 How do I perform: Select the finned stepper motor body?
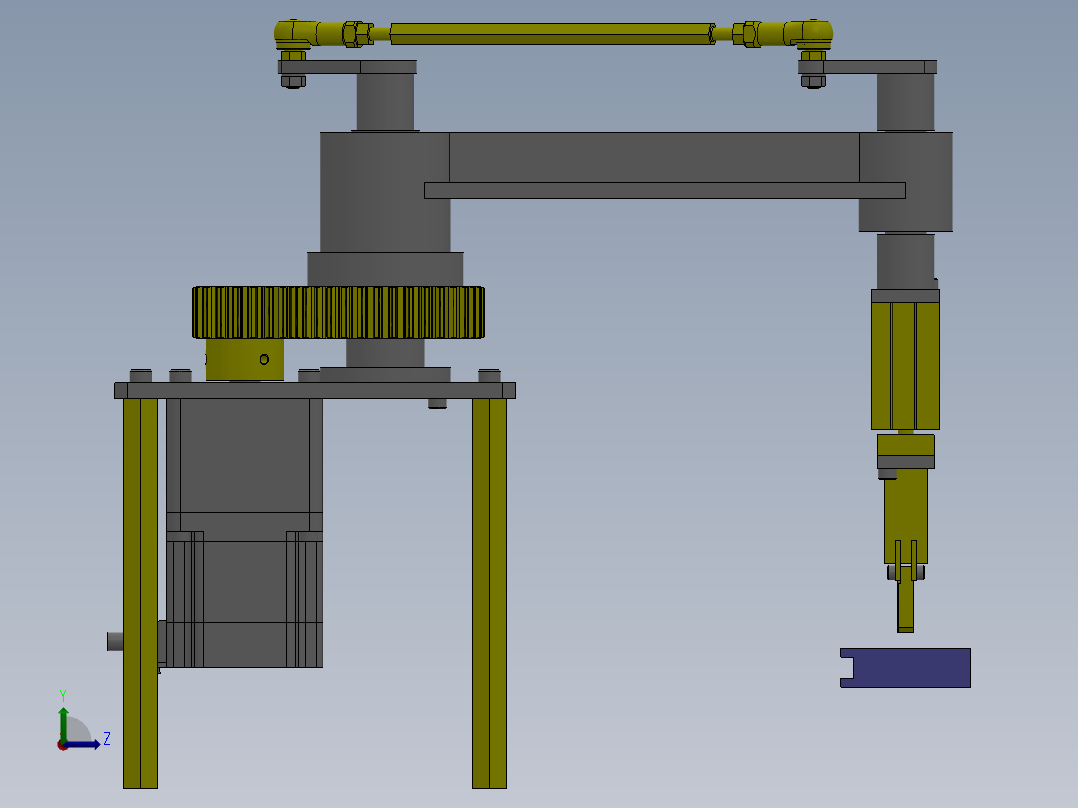pyautogui.click(x=244, y=598)
